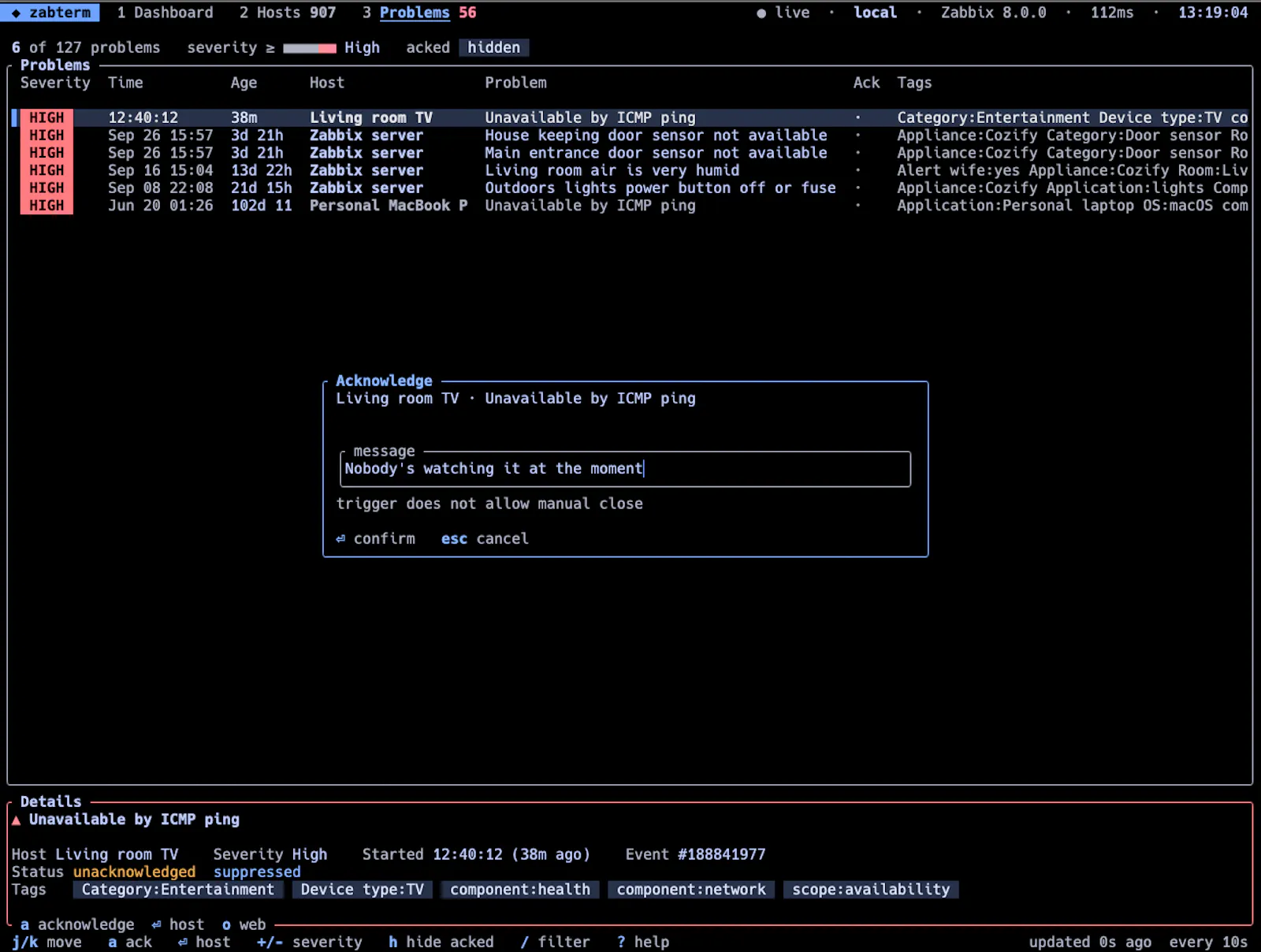
Task: Click the component:health tag chip
Action: point(520,890)
